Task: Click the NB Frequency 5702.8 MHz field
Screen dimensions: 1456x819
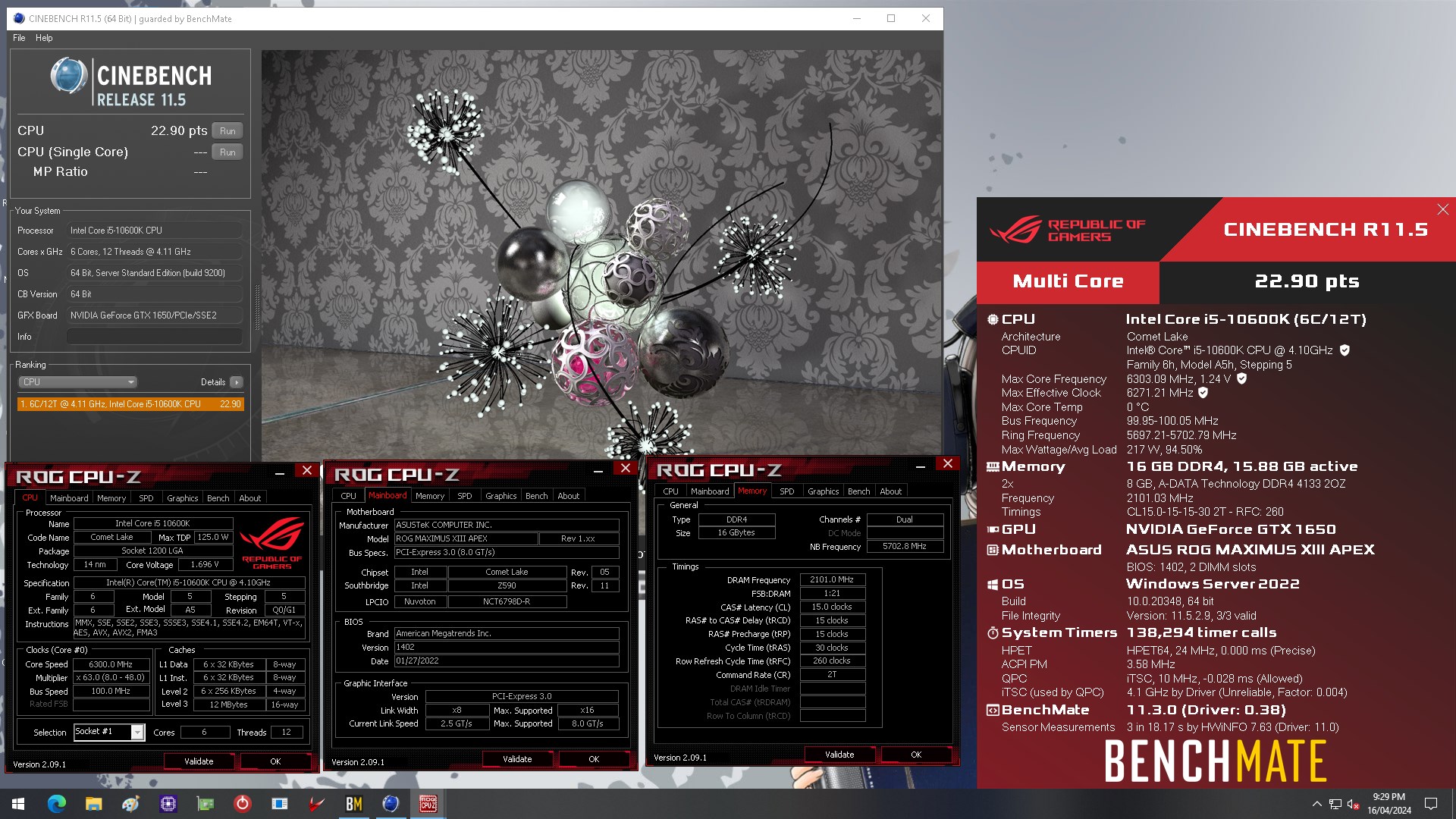Action: tap(905, 547)
